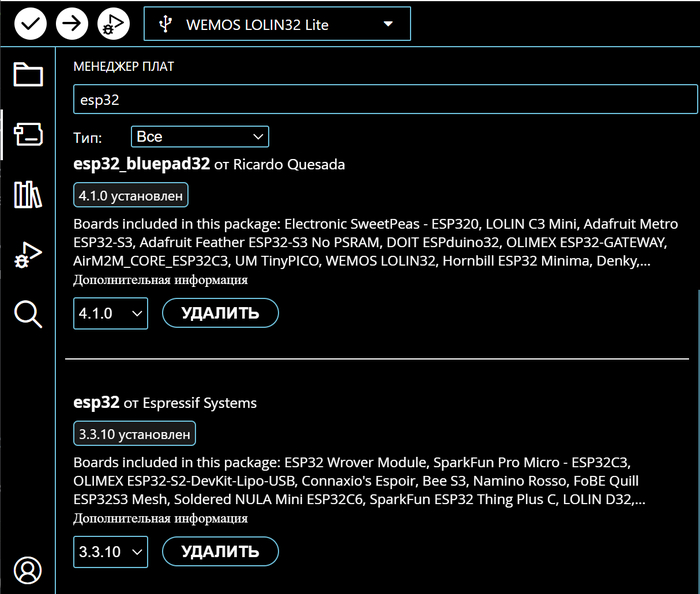Click the Upload arrow button
Screen dimensions: 700x594
[72, 24]
